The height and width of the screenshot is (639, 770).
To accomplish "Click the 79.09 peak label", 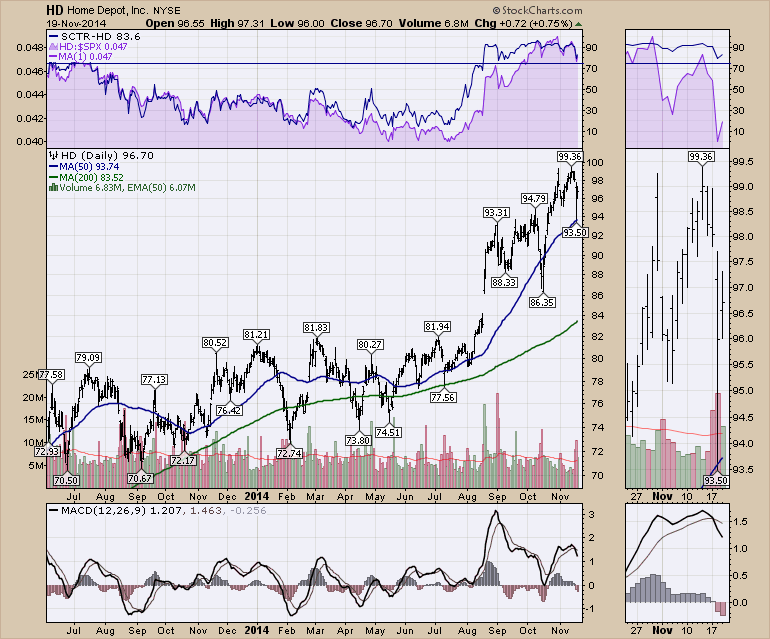I will click(88, 358).
